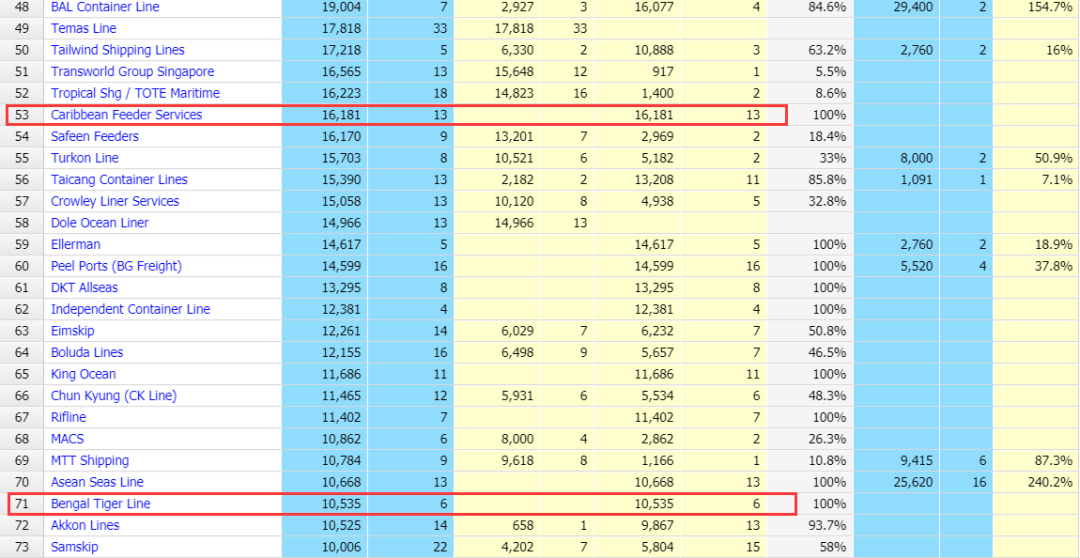Viewport: 1080px width, 558px height.
Task: Click orderbook TEU value 1,091
Action: pyautogui.click(x=916, y=180)
